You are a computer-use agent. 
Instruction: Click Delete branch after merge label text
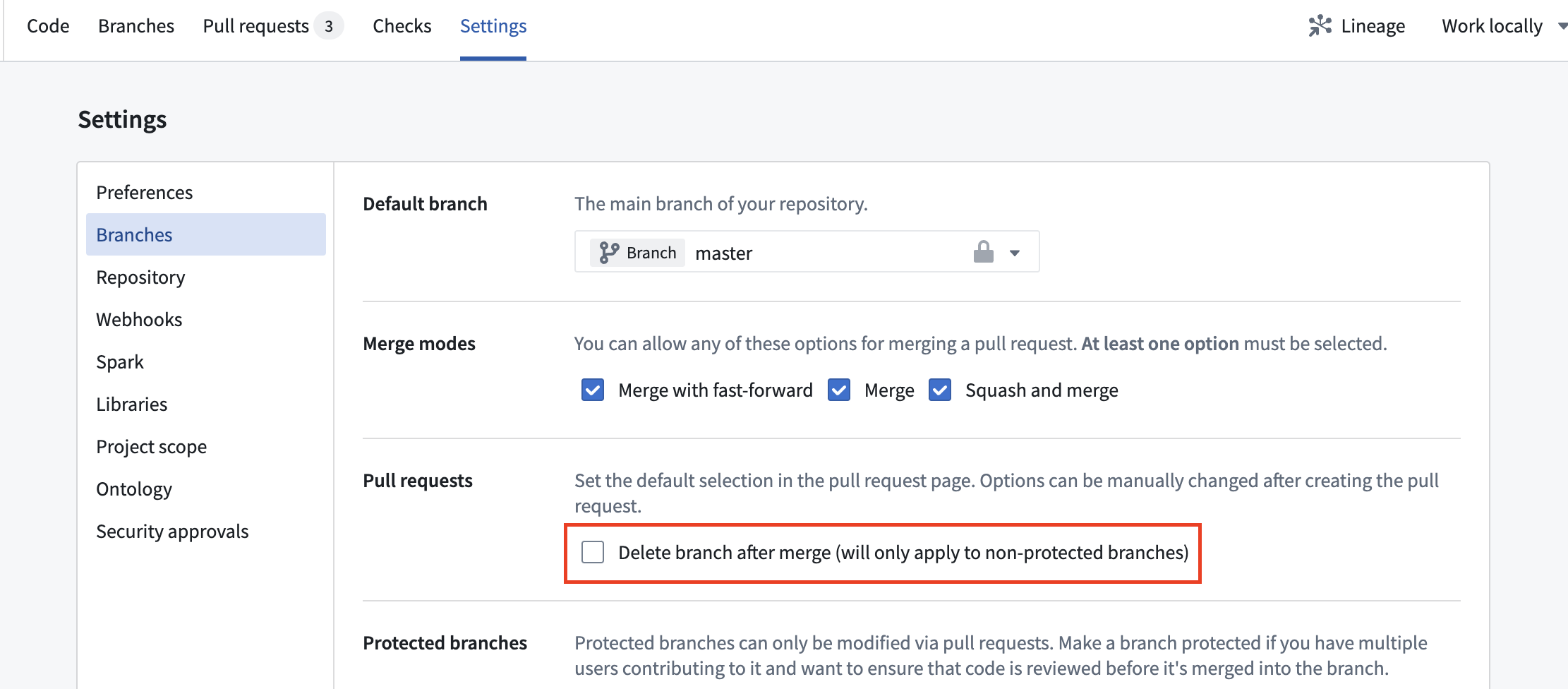[903, 552]
